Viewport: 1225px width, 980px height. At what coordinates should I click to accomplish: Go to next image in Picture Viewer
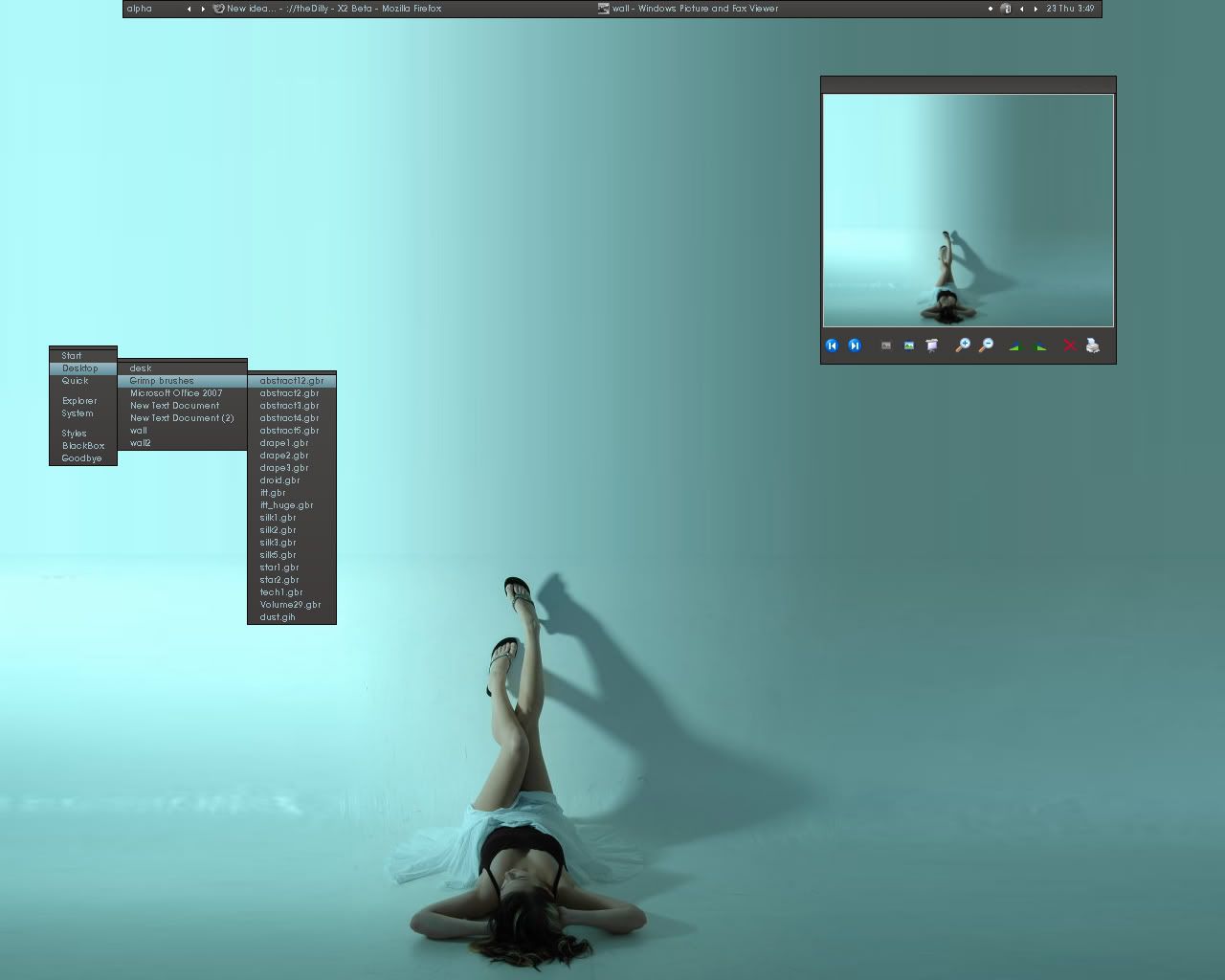point(855,345)
